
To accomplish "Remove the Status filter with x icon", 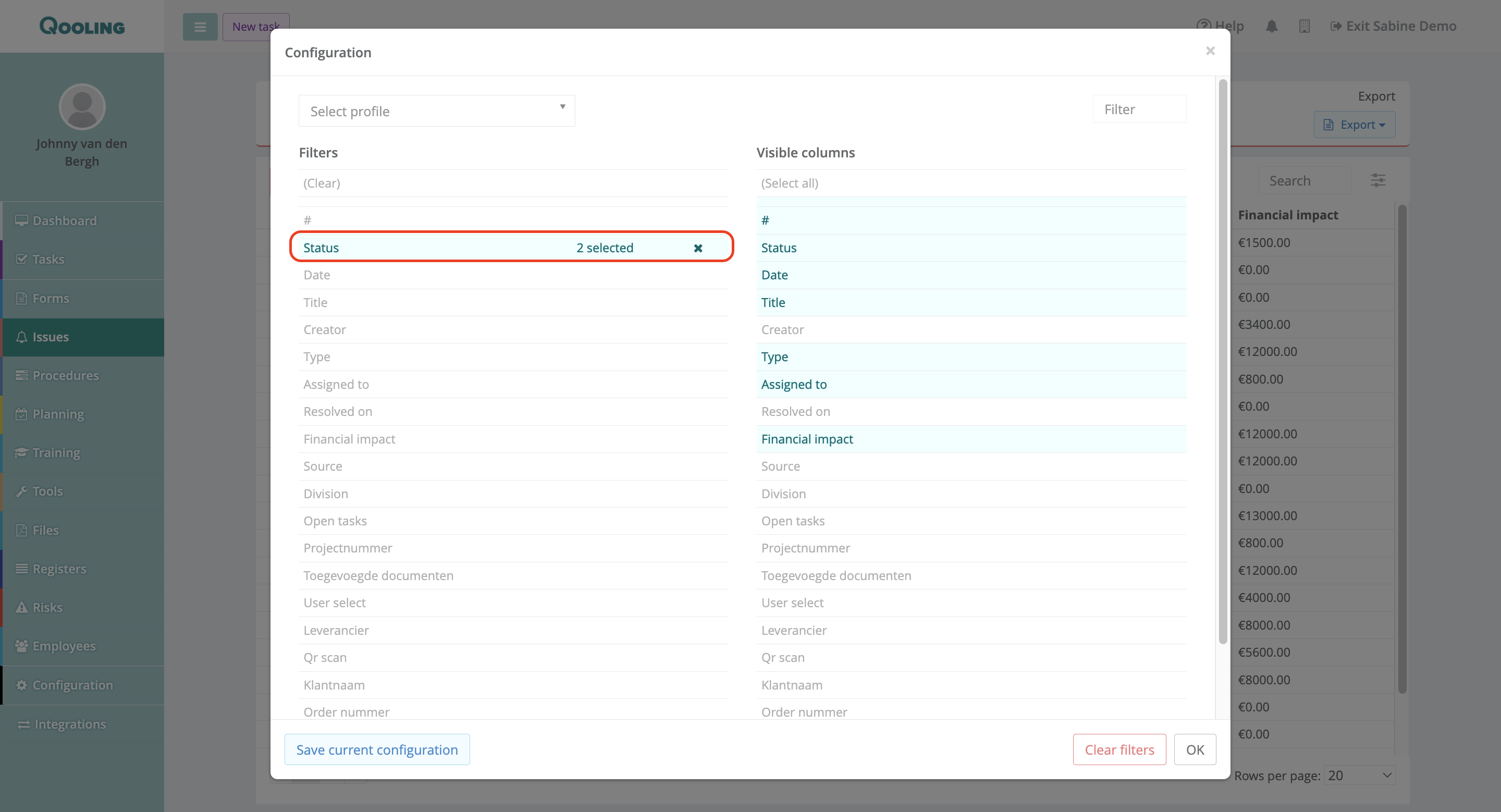I will coord(697,248).
